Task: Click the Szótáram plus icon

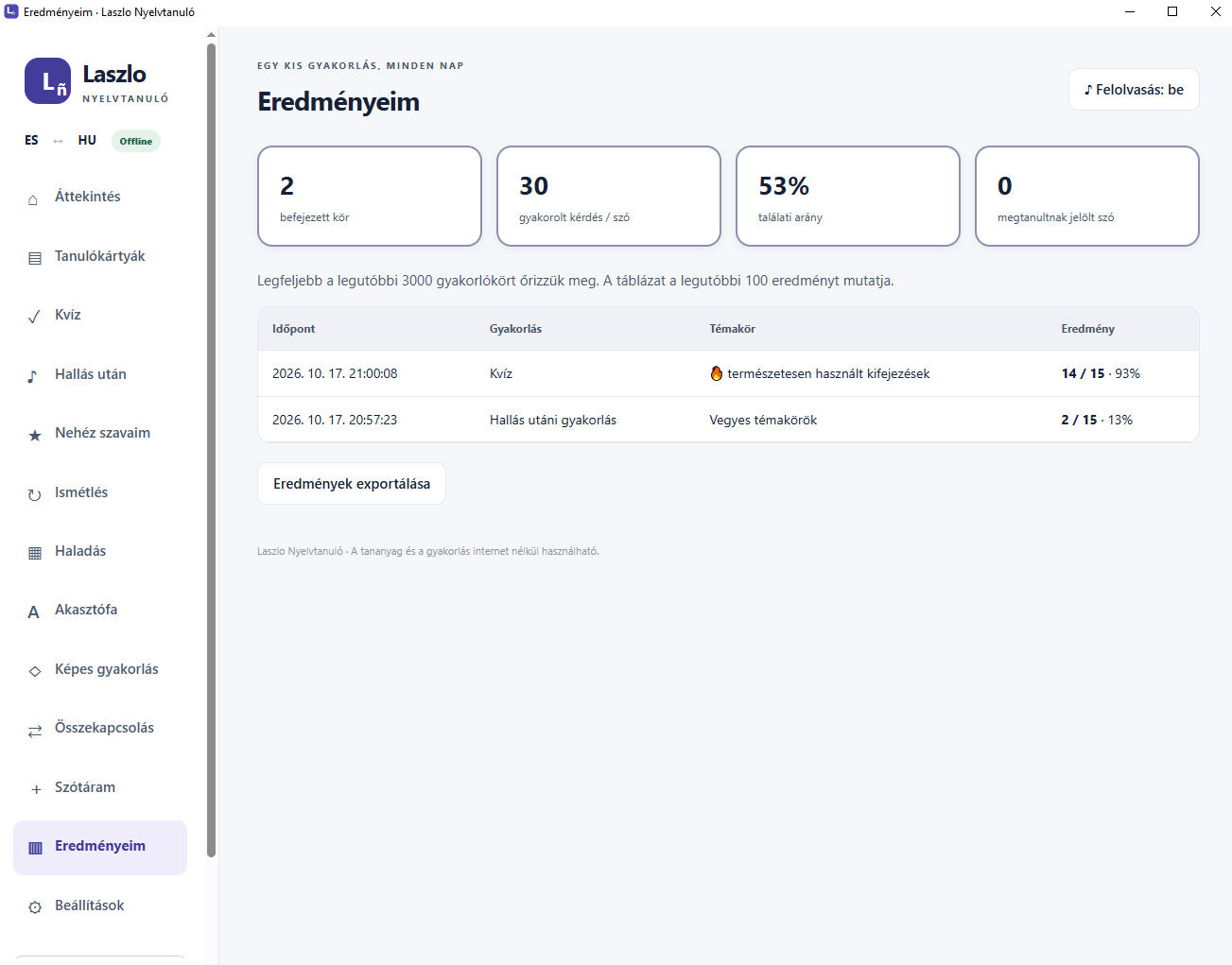Action: pyautogui.click(x=36, y=789)
